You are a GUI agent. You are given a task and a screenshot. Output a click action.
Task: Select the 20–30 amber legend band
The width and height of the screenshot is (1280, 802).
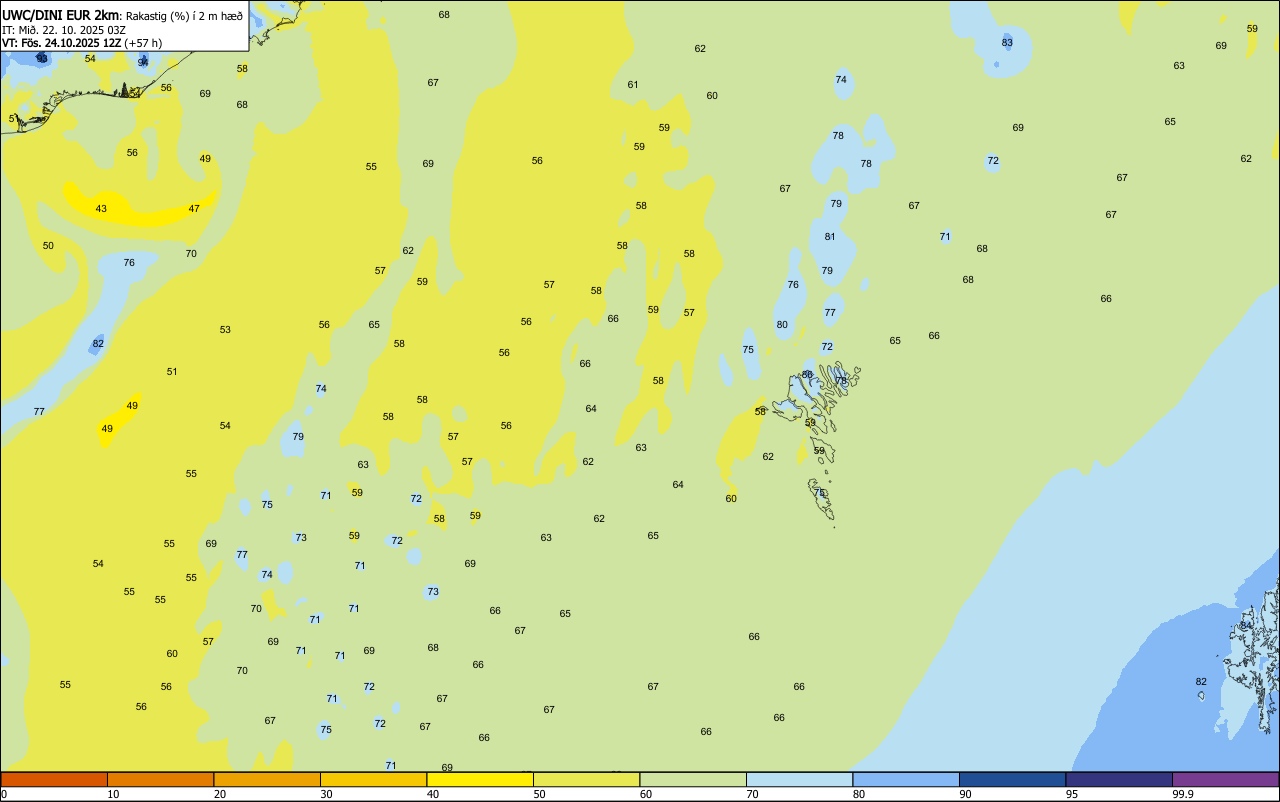267,779
